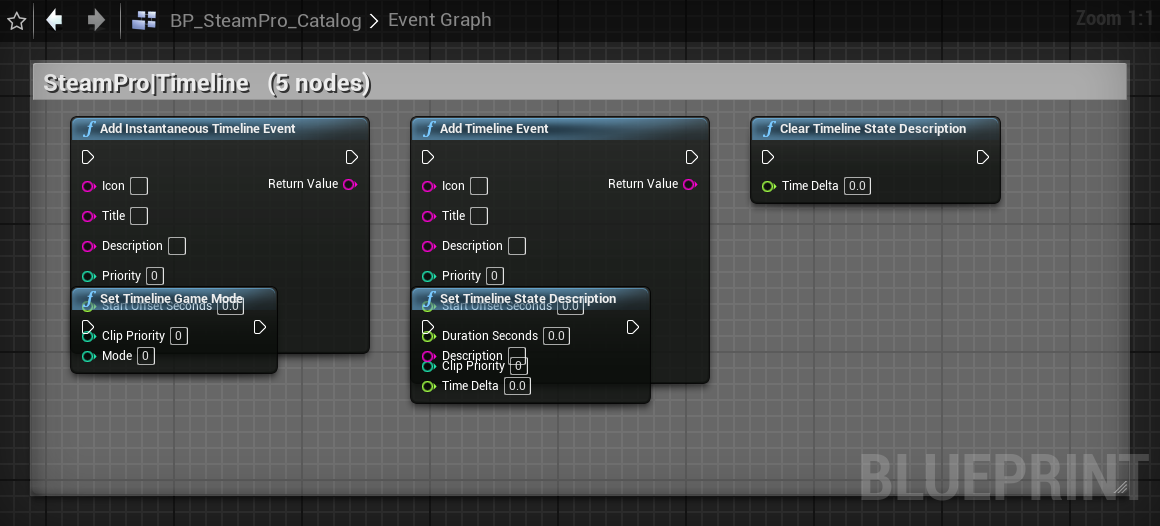Click exec output pin of Clear Timeline State Description
1160x526 pixels.
click(982, 157)
